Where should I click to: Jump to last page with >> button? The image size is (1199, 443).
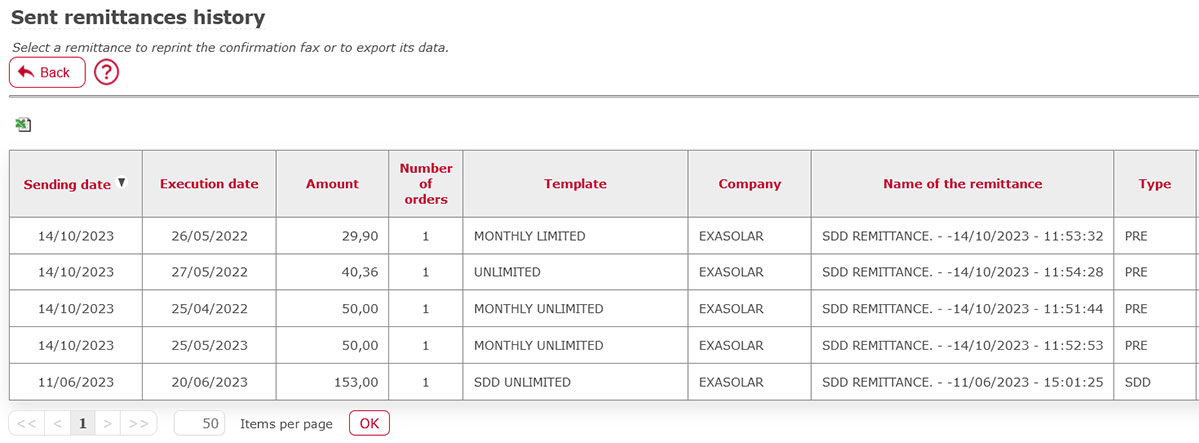pos(138,423)
